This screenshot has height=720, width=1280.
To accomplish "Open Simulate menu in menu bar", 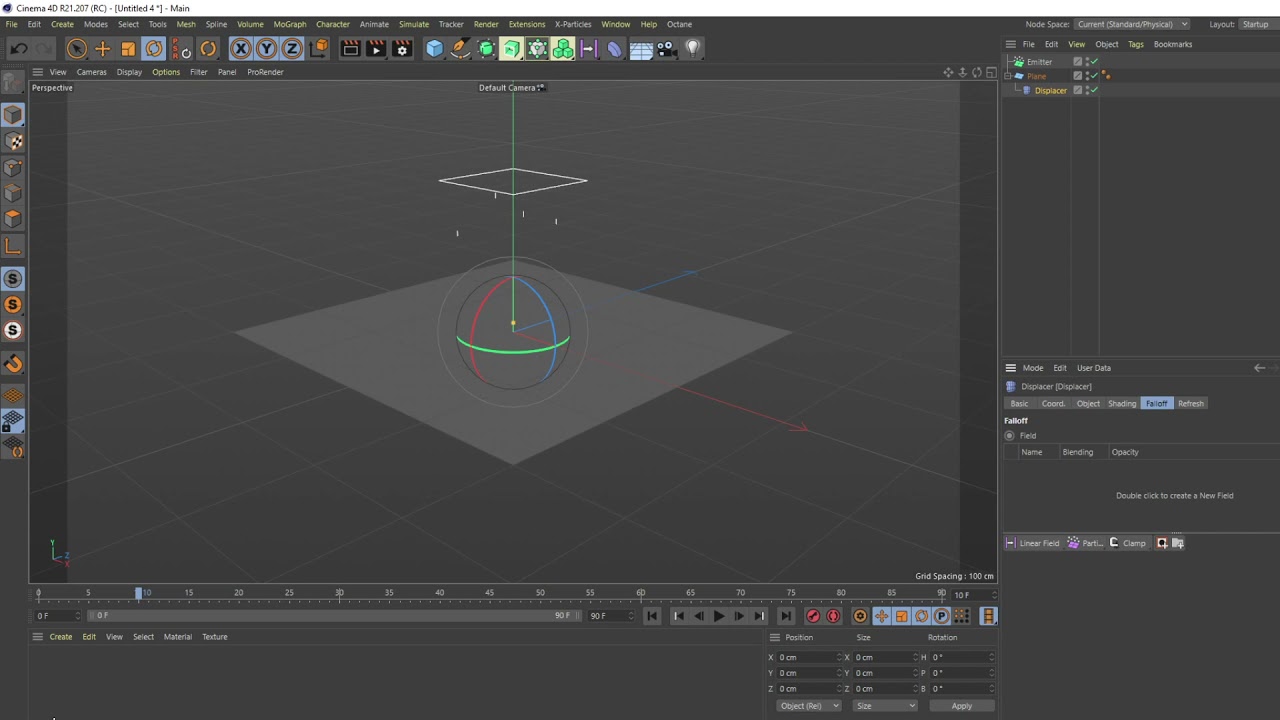I will 414,24.
